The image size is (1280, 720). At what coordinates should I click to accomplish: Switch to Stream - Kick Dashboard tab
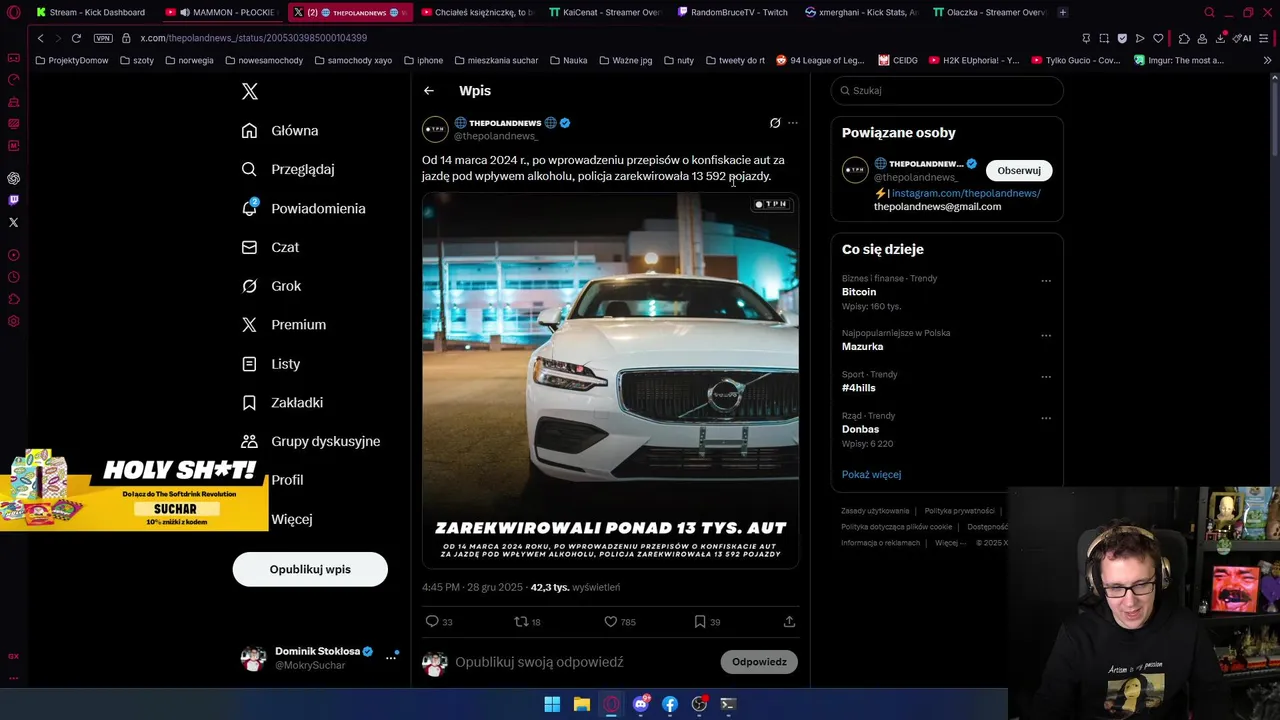click(90, 12)
